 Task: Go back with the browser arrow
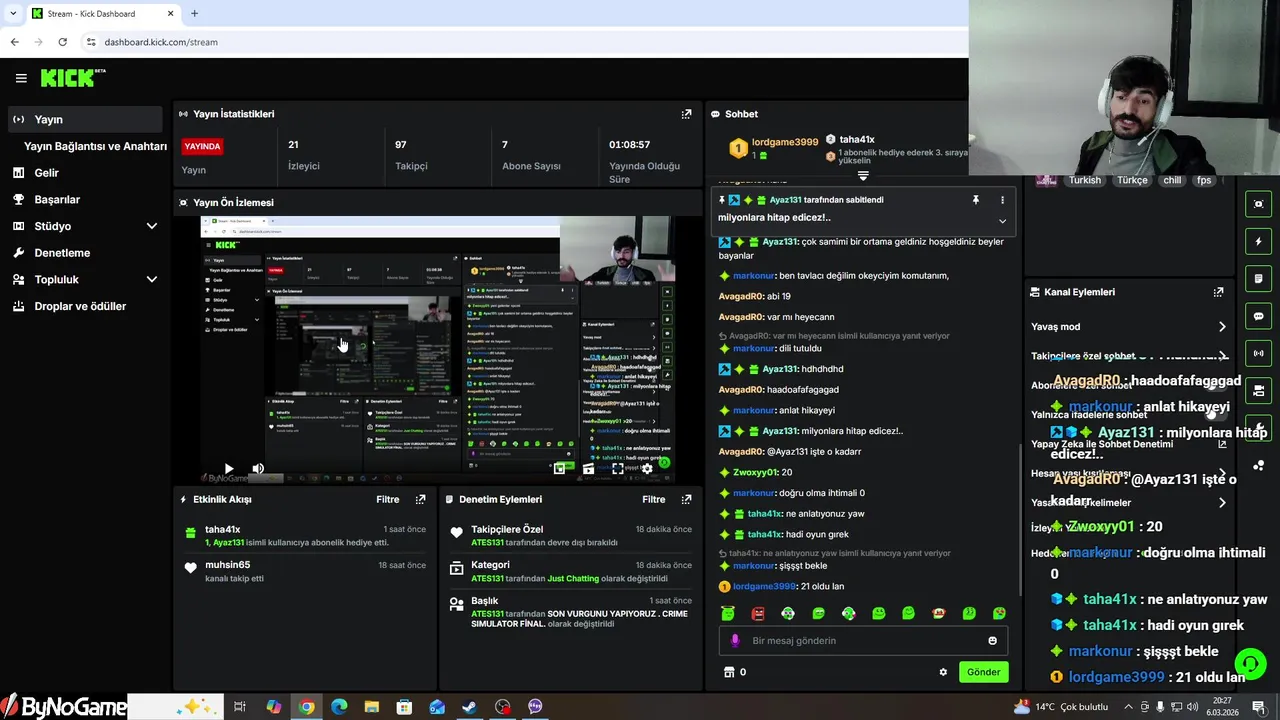point(14,42)
